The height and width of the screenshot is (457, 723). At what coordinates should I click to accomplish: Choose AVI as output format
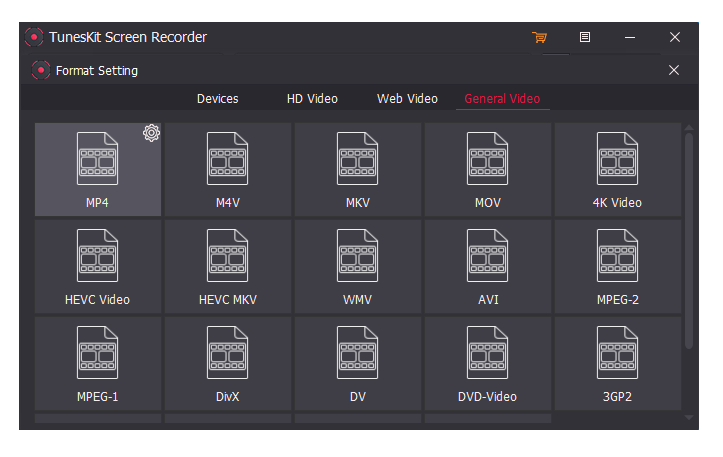(x=487, y=266)
